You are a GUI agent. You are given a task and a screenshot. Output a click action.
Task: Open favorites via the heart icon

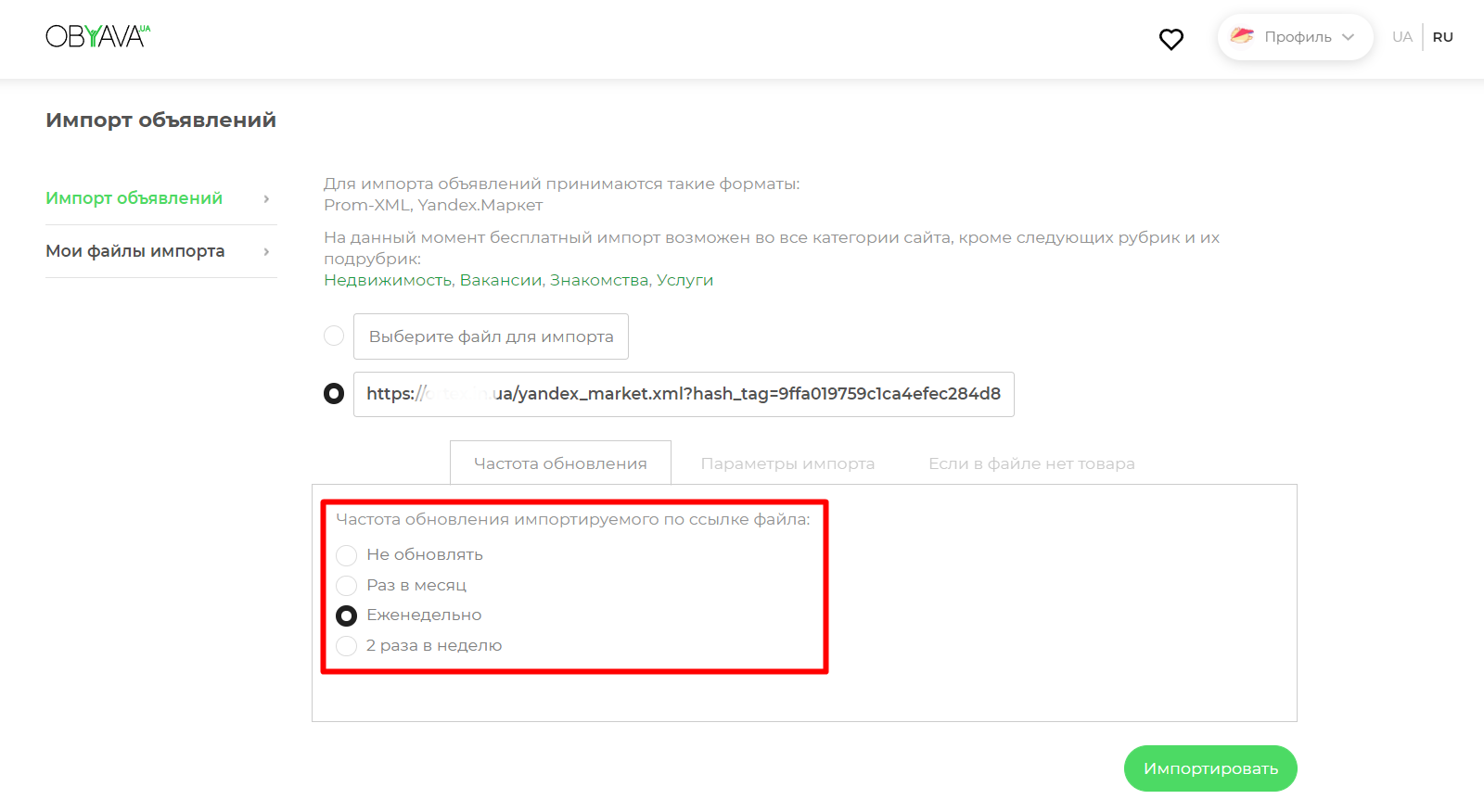click(1171, 39)
